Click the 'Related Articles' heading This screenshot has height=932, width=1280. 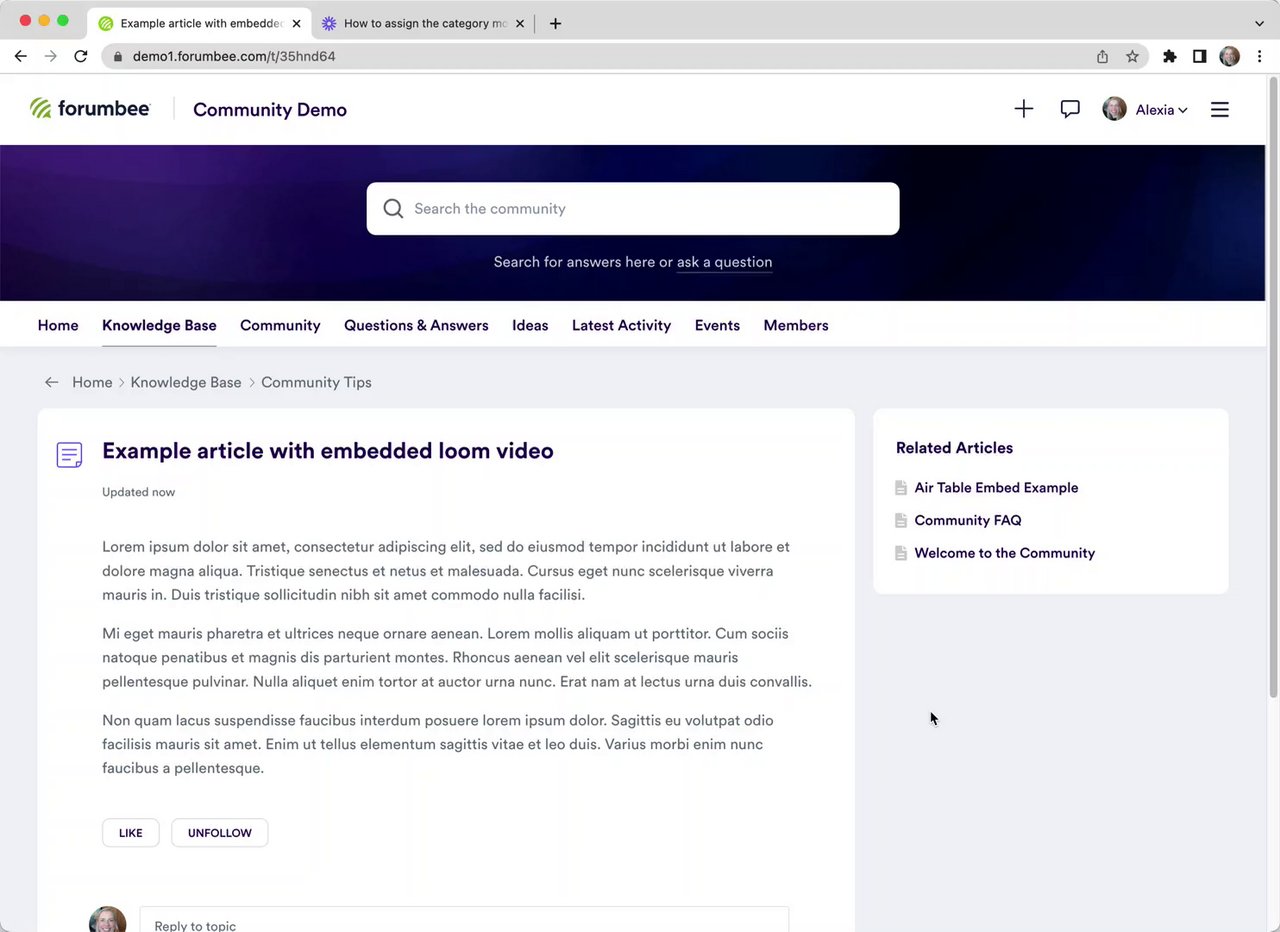pyautogui.click(x=954, y=448)
